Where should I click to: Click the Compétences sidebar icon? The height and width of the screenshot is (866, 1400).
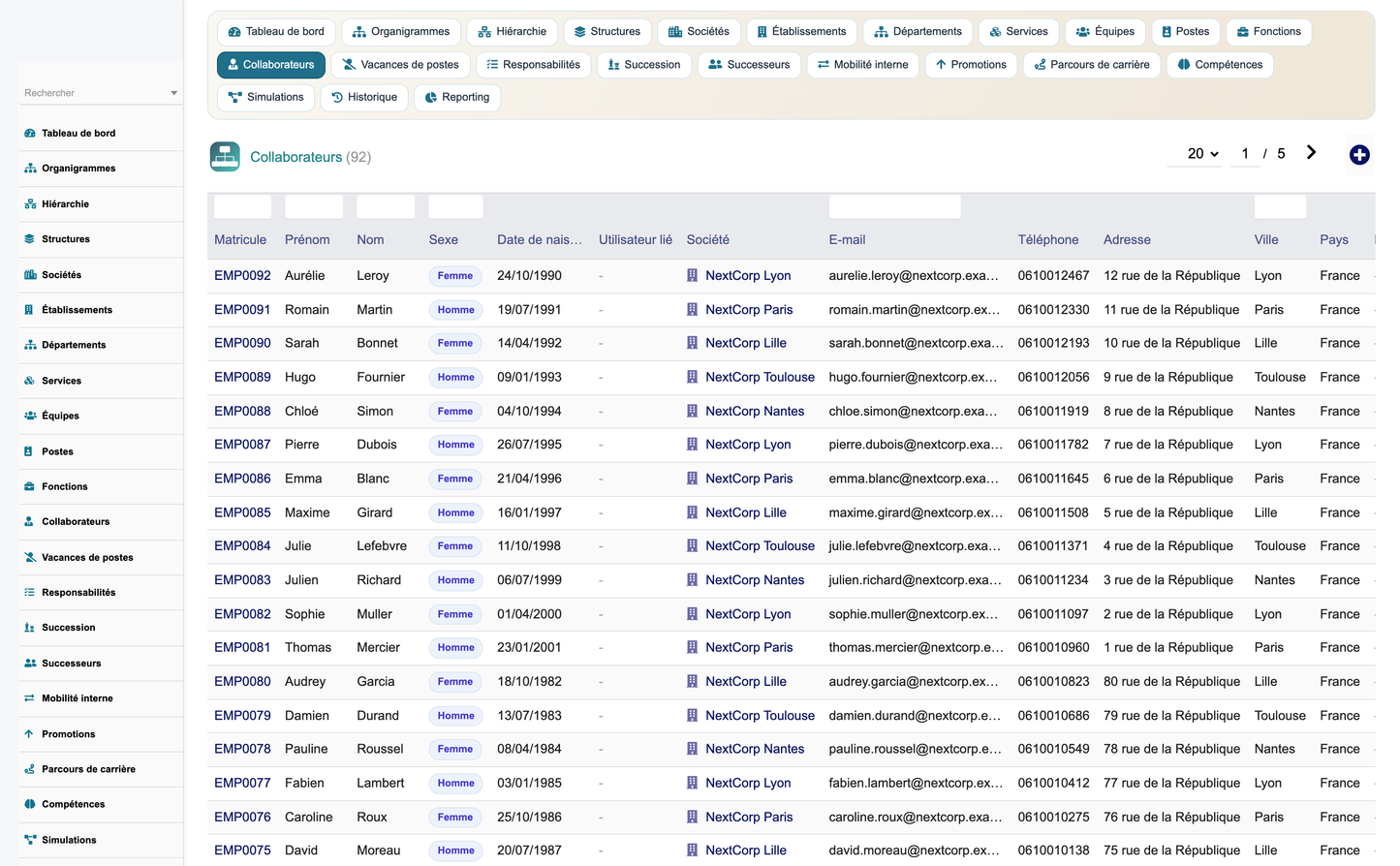pyautogui.click(x=30, y=804)
